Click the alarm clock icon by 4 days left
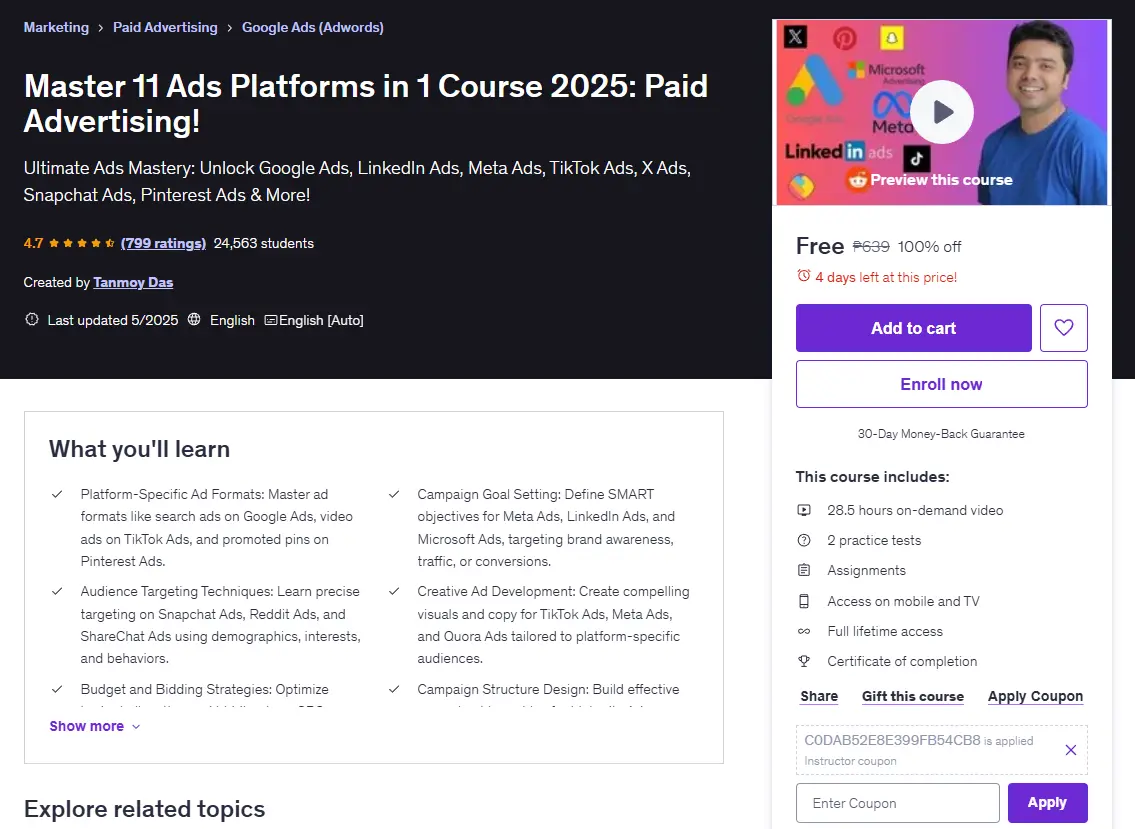The image size is (1135, 829). pos(803,276)
